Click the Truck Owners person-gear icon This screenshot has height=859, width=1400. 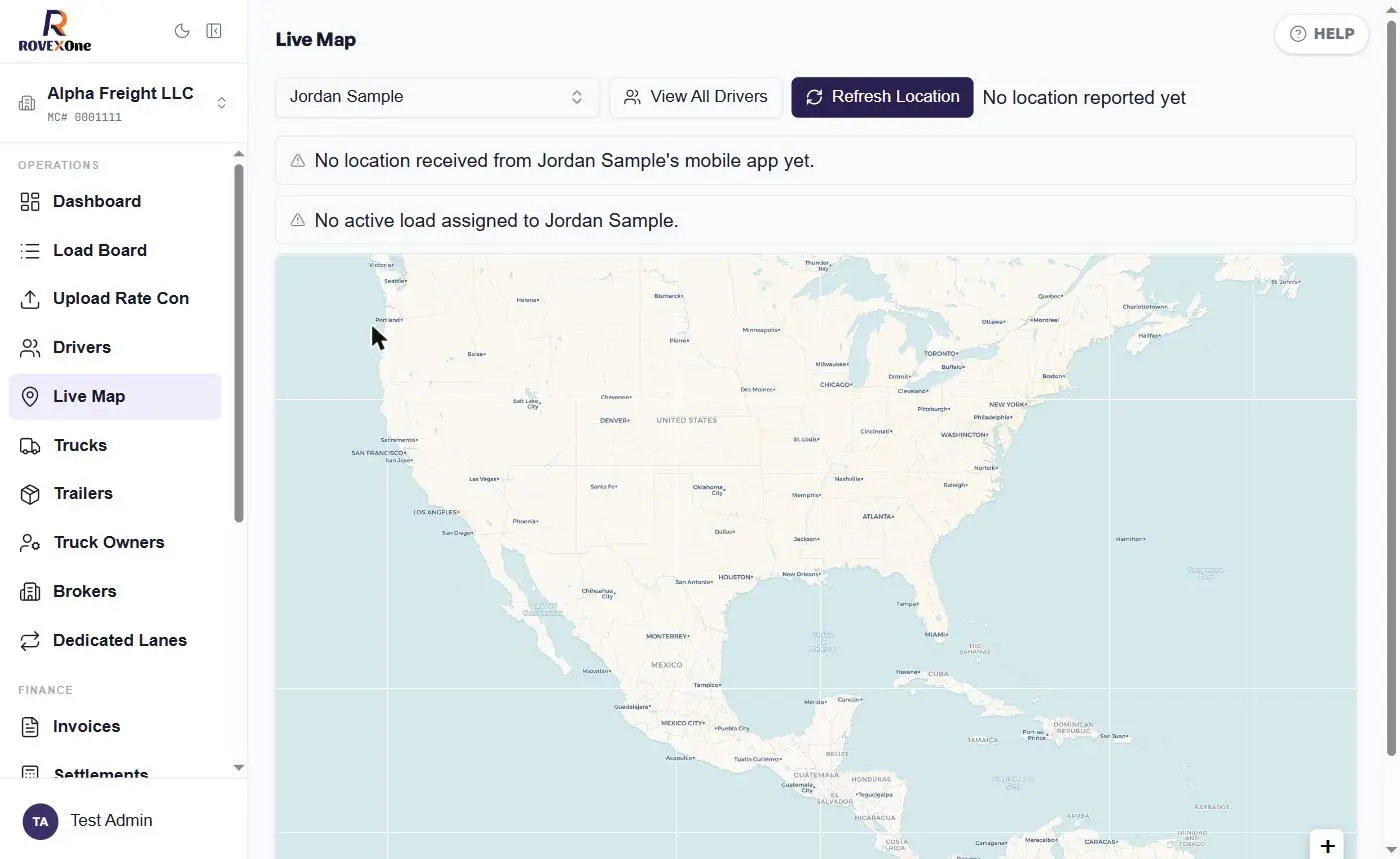[30, 543]
